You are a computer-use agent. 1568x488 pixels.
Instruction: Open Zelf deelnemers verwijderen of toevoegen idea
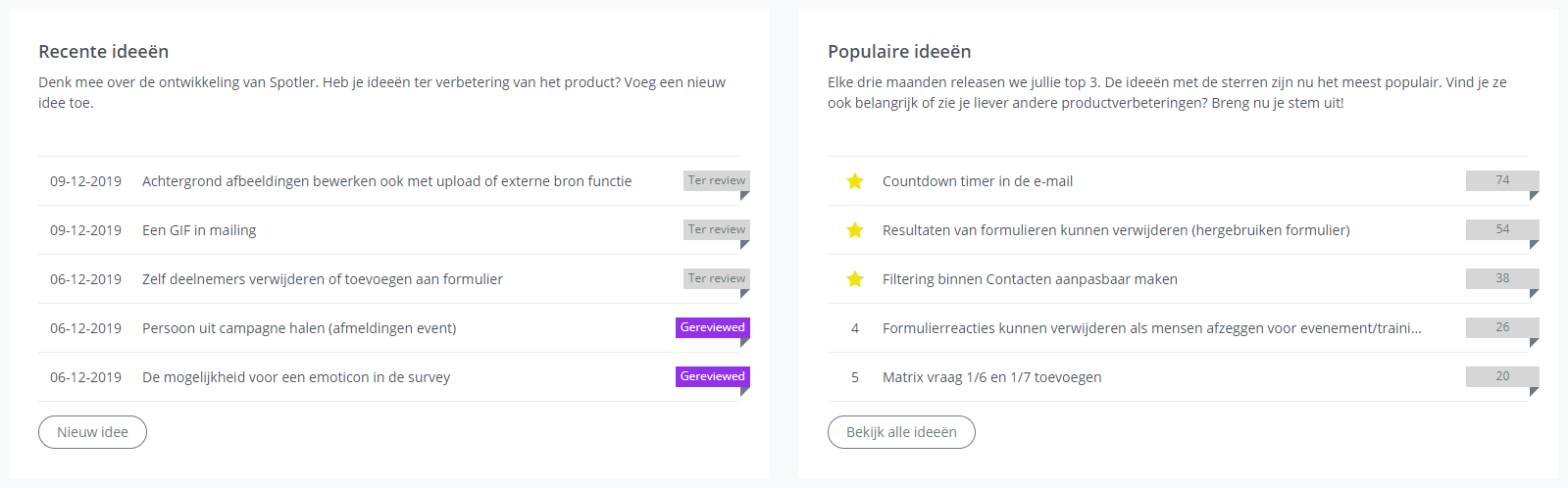pos(323,279)
